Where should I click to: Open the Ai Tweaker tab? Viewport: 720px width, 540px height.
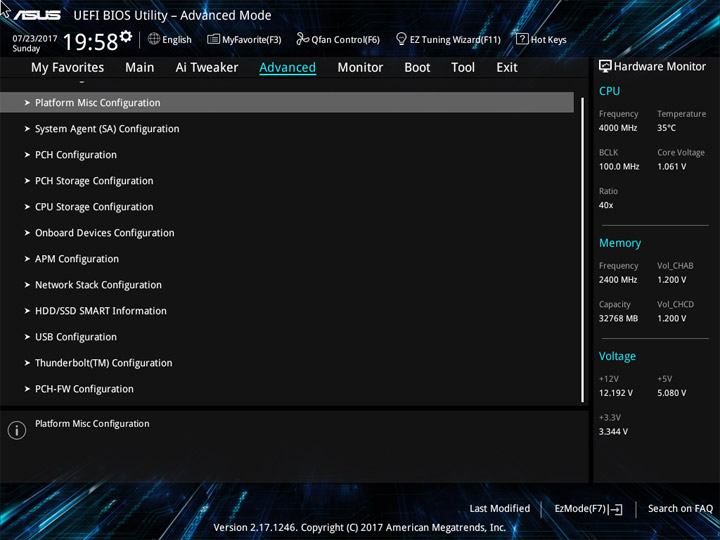point(207,68)
